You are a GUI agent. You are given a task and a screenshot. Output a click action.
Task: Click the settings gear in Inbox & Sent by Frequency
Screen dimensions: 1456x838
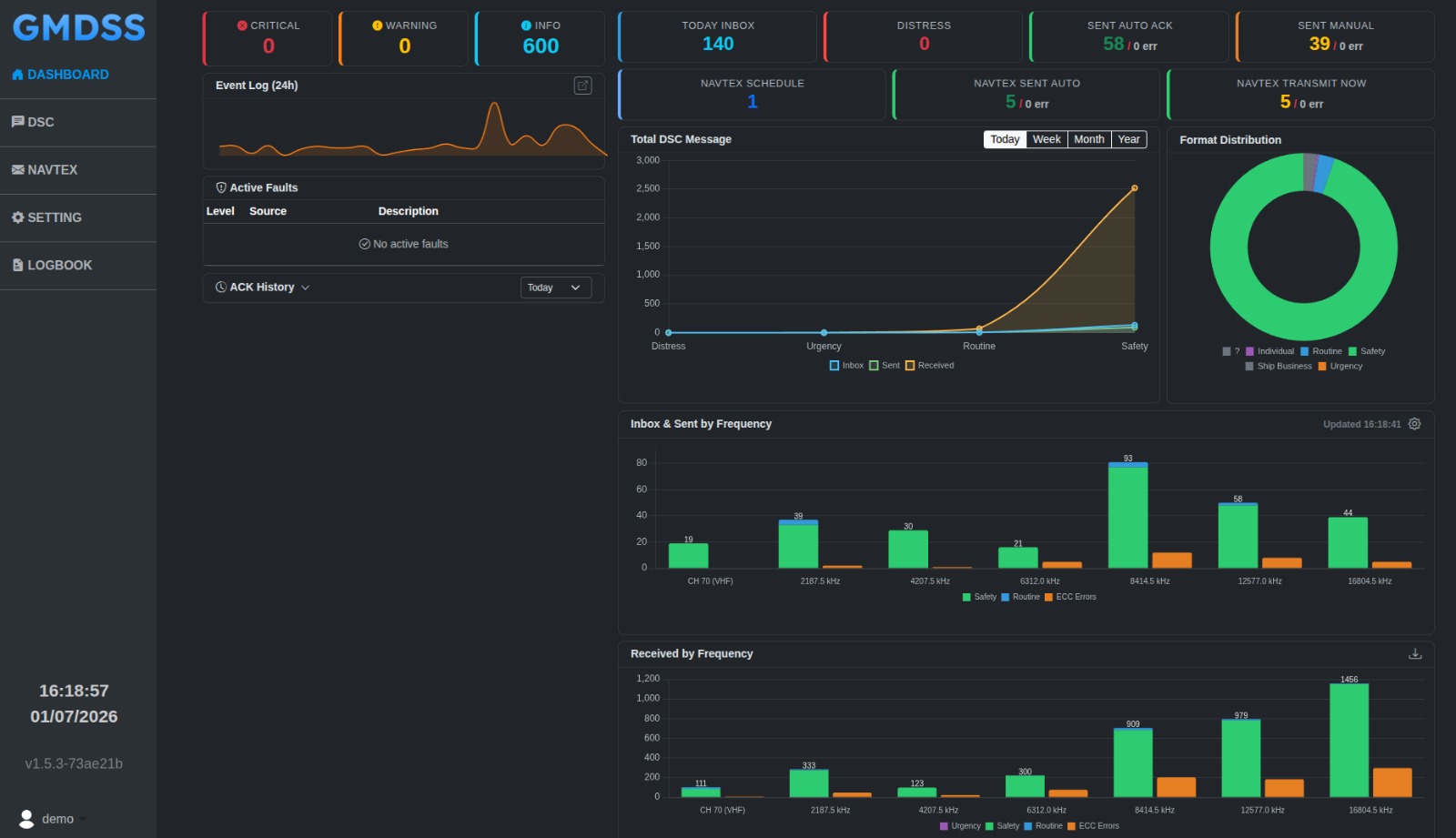point(1414,424)
